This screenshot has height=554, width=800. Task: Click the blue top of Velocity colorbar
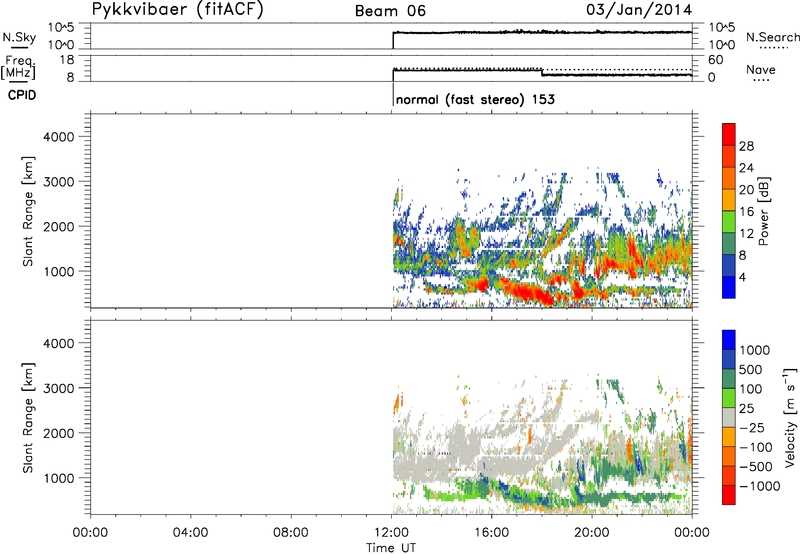pyautogui.click(x=729, y=340)
